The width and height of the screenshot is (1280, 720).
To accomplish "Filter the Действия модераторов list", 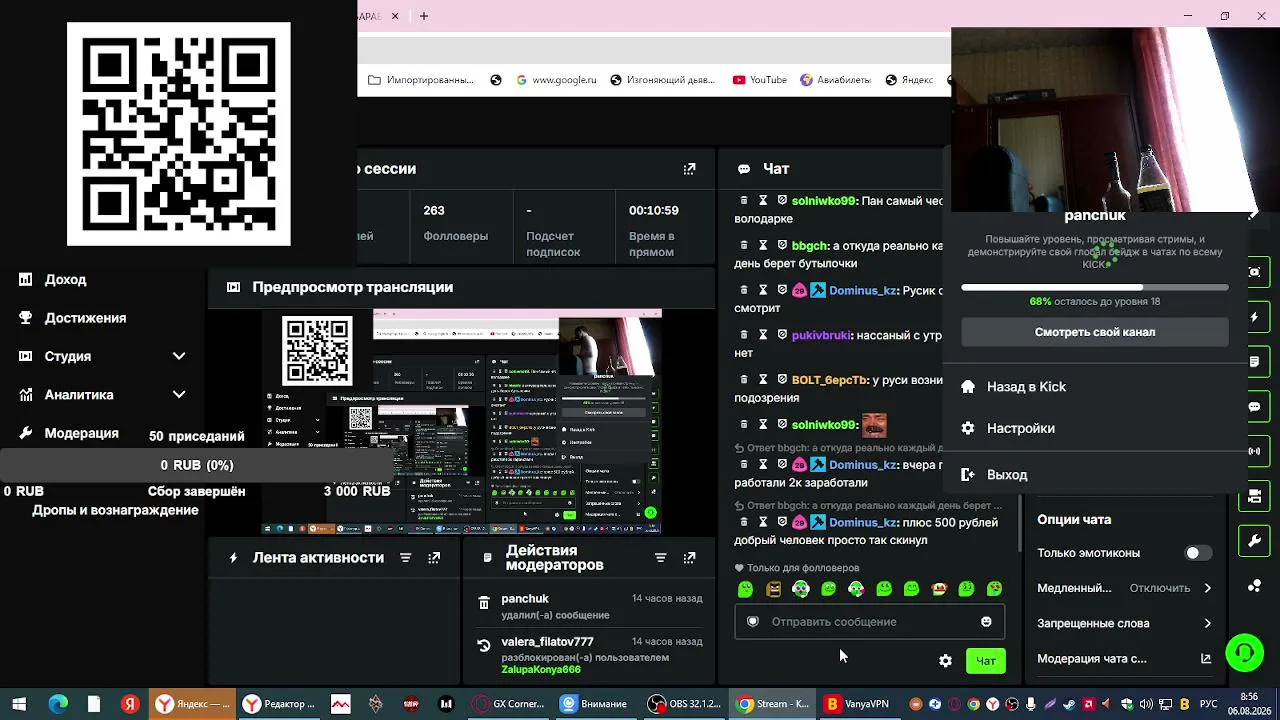I will (660, 558).
